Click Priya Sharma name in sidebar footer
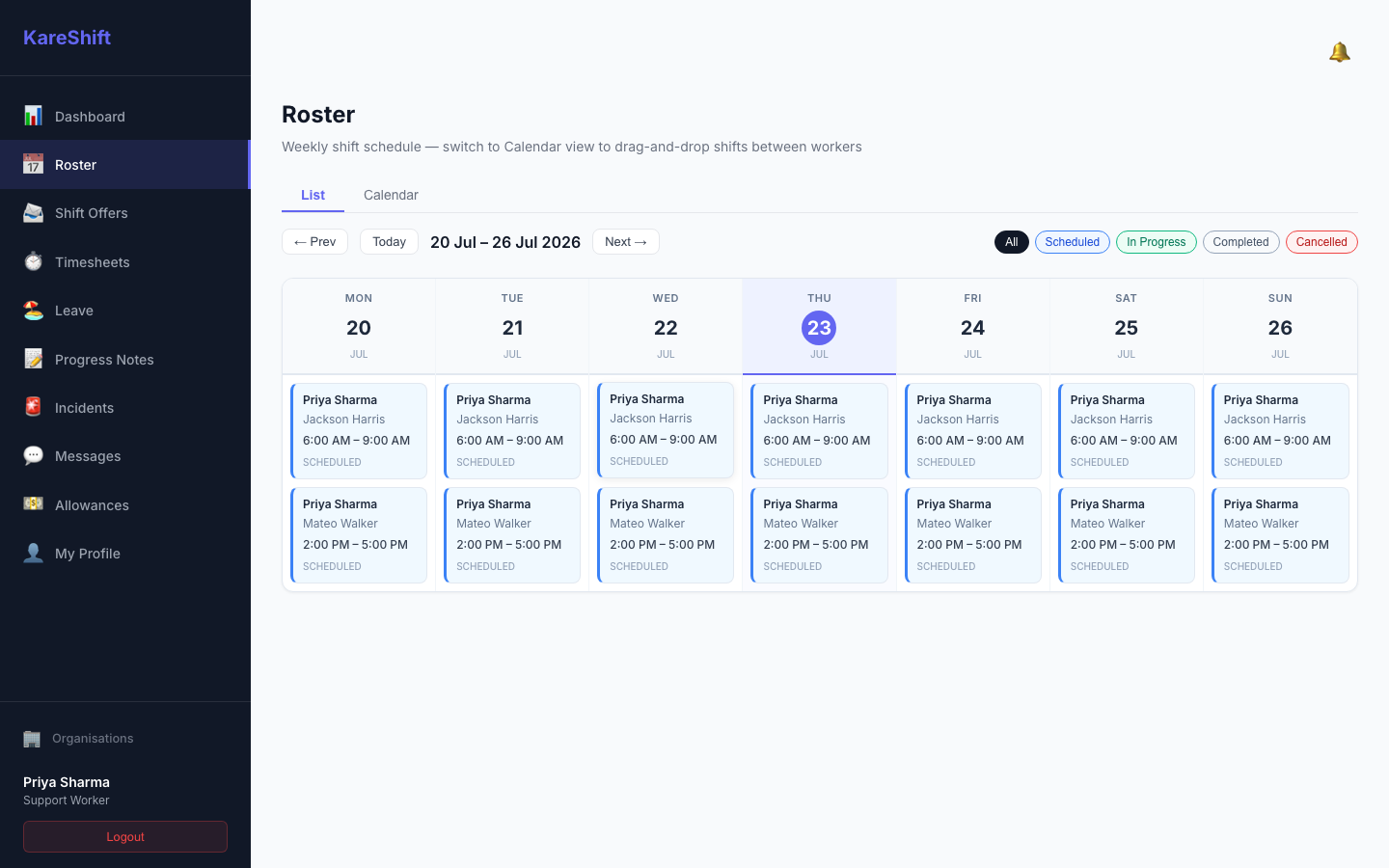 (67, 782)
